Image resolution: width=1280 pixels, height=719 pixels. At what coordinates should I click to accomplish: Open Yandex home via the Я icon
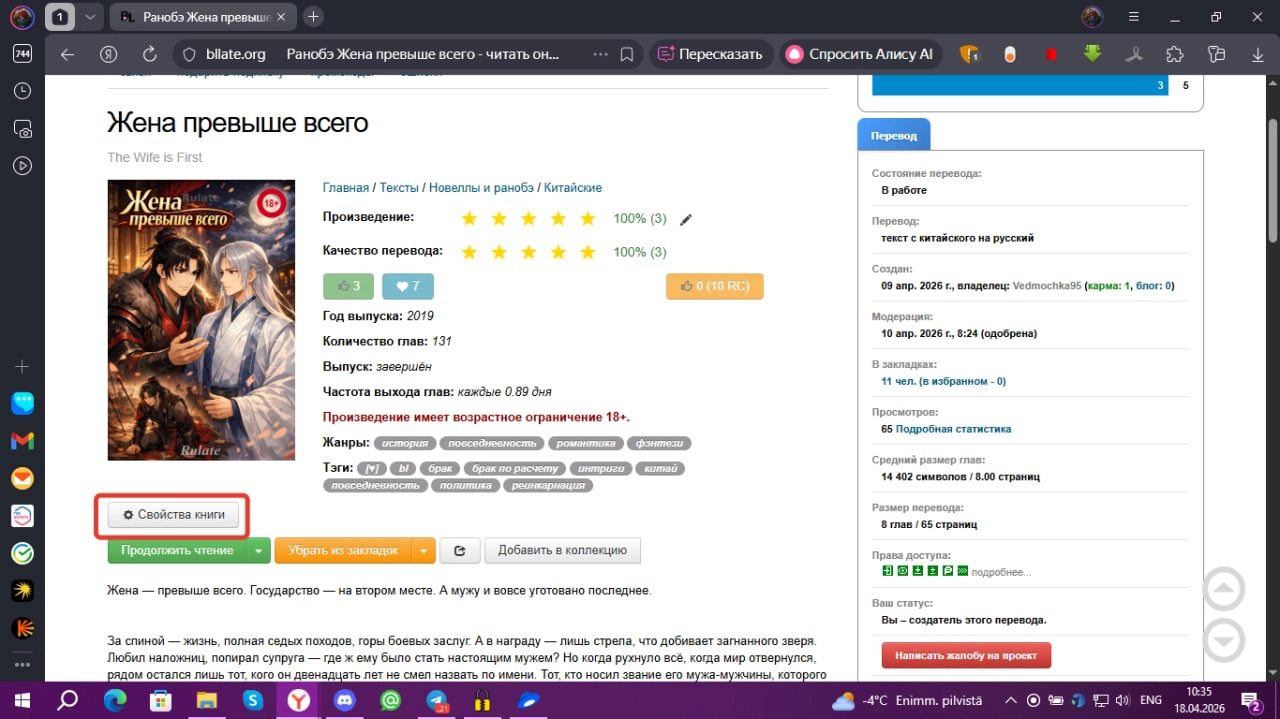pyautogui.click(x=110, y=54)
